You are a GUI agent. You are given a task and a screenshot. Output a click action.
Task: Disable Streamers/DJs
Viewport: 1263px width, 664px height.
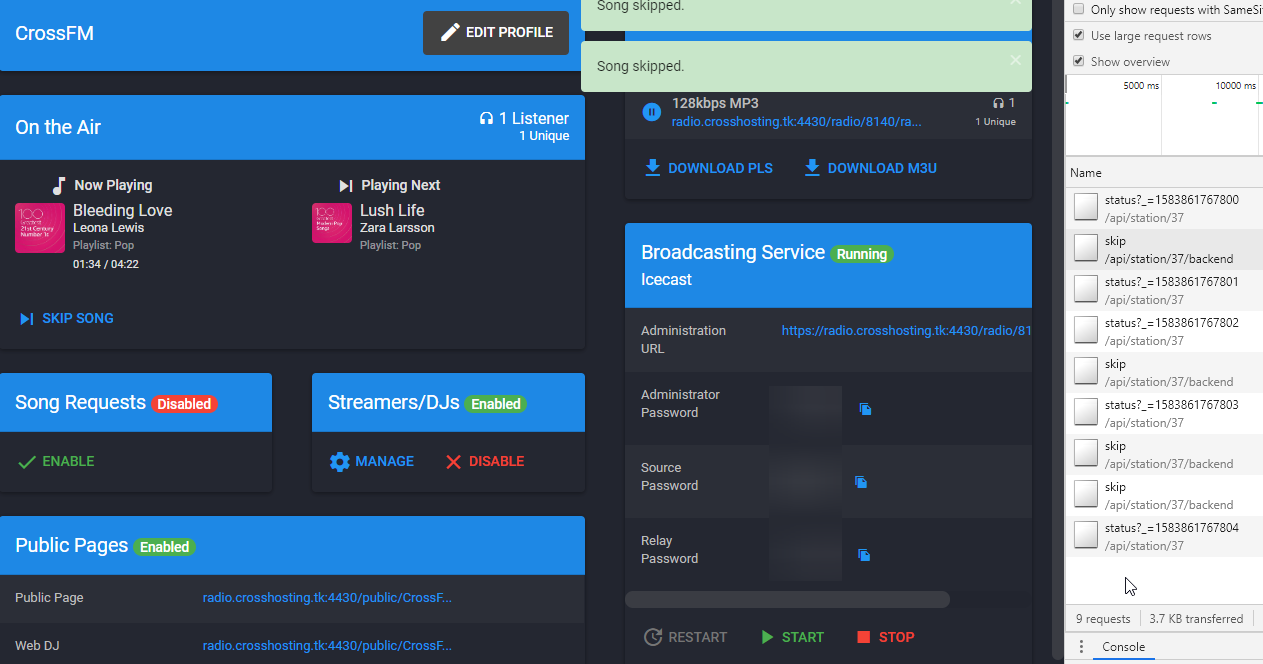click(x=485, y=461)
